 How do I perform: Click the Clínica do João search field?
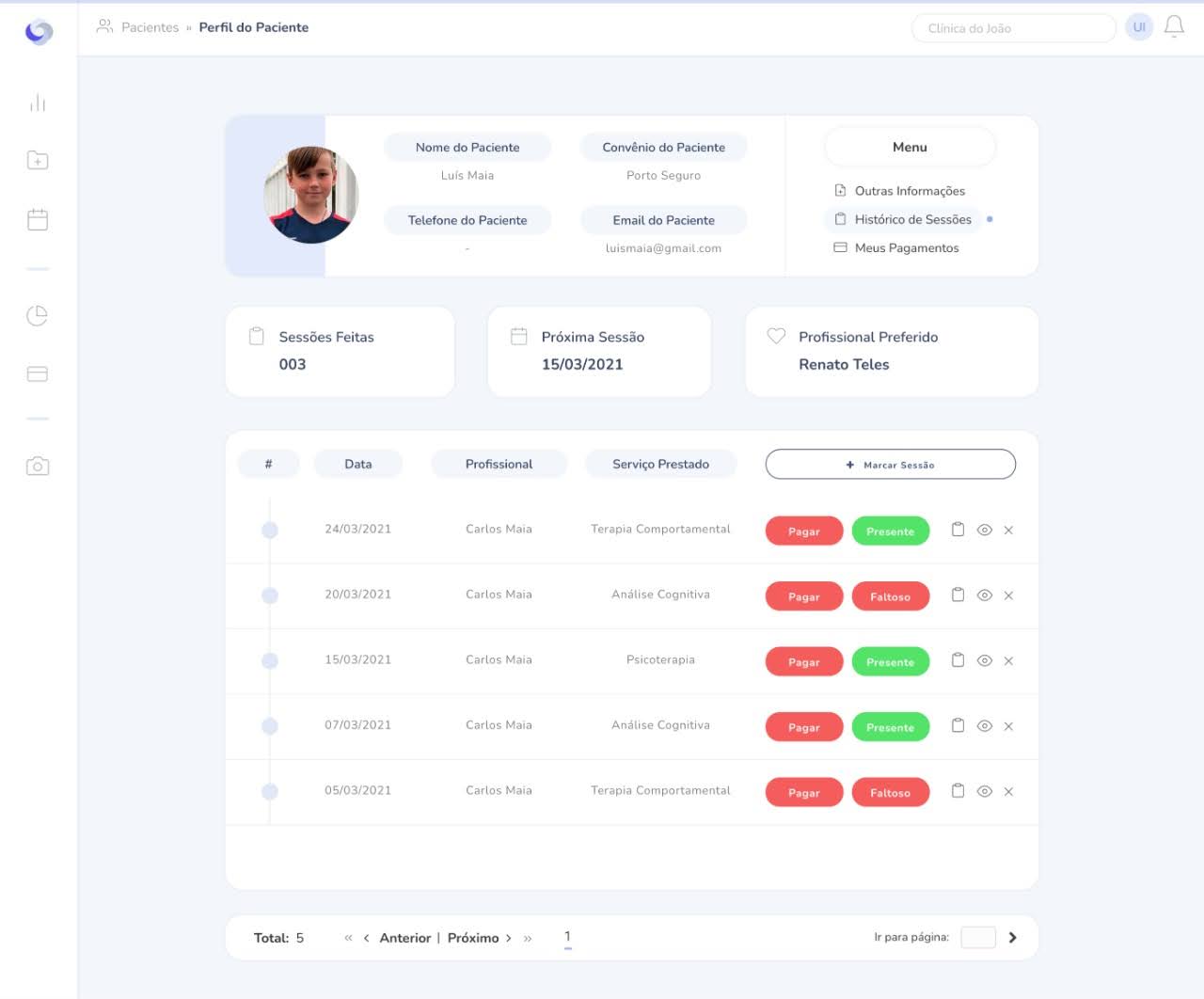pos(1014,28)
